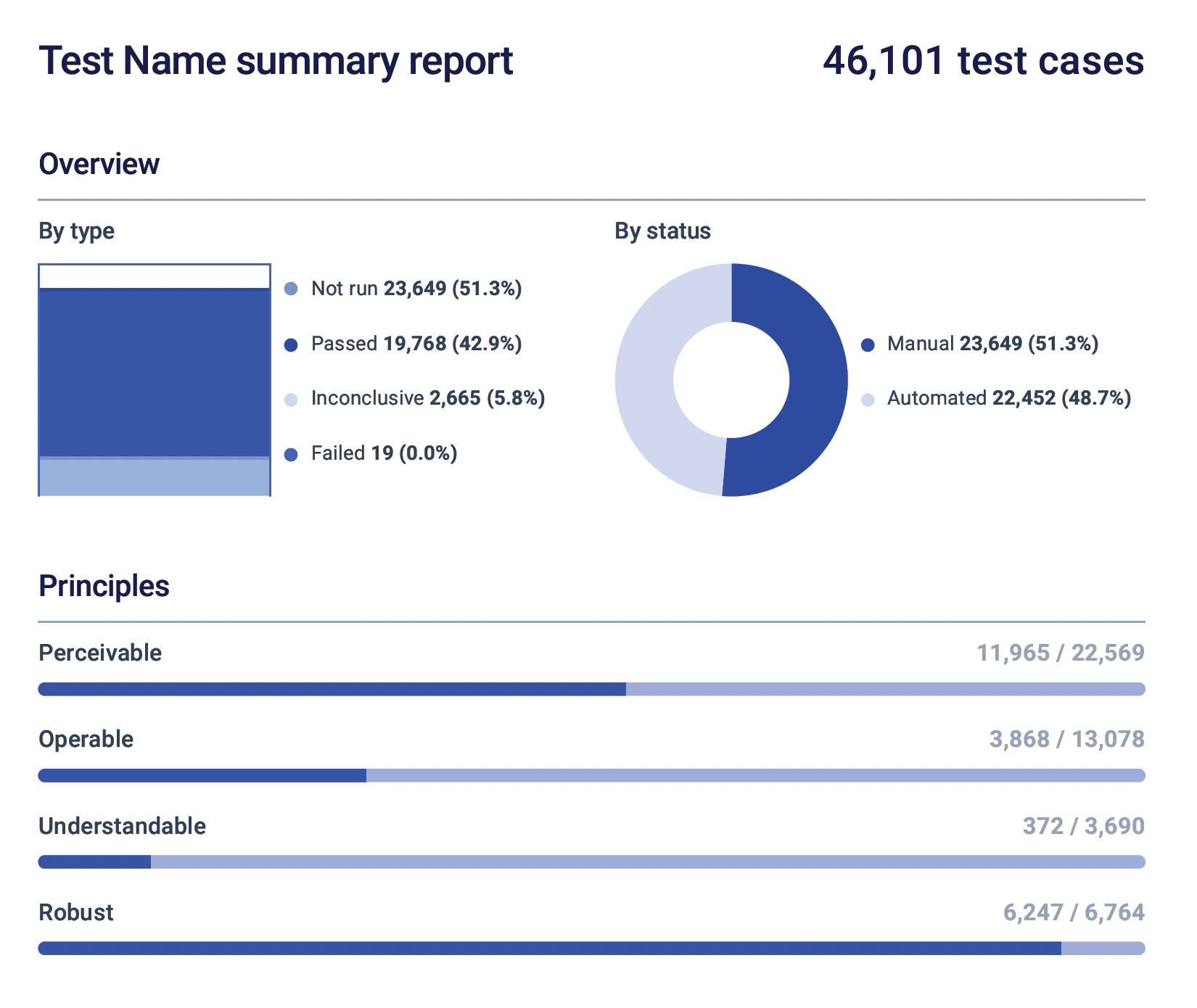The height and width of the screenshot is (1008, 1197).
Task: Select the "6,247 / 6,764" count
Action: (x=1074, y=912)
